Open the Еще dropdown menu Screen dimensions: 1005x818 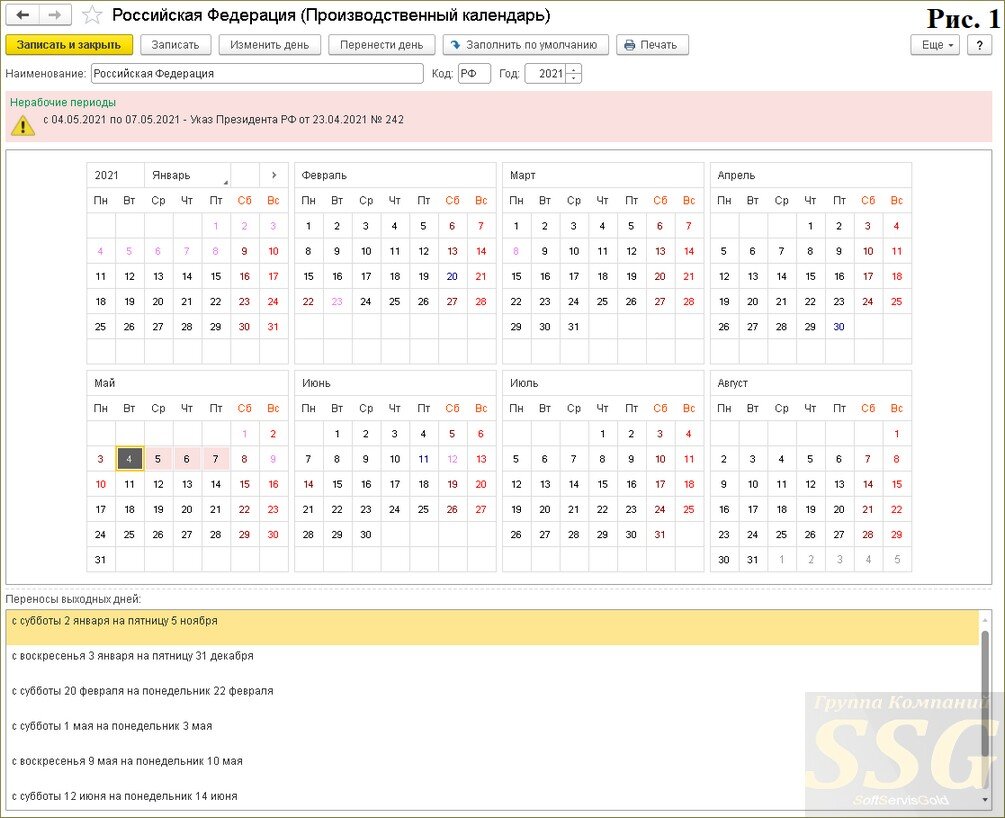[x=934, y=45]
